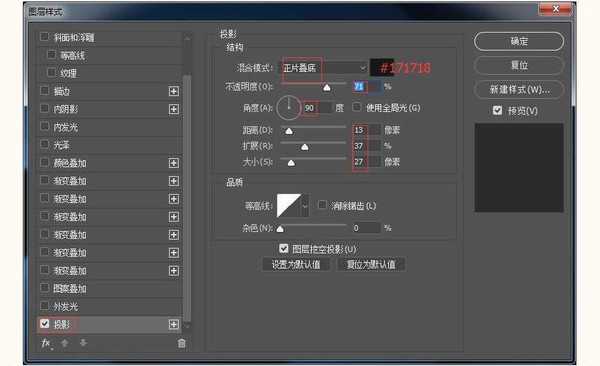Viewport: 600px width, 366px height.
Task: Click the plus icon beside 内阴影
Action: pos(174,109)
